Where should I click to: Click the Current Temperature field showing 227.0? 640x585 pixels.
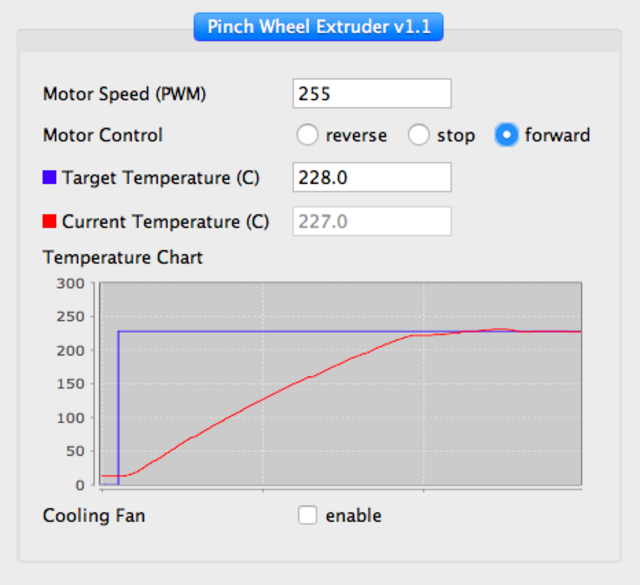point(372,221)
